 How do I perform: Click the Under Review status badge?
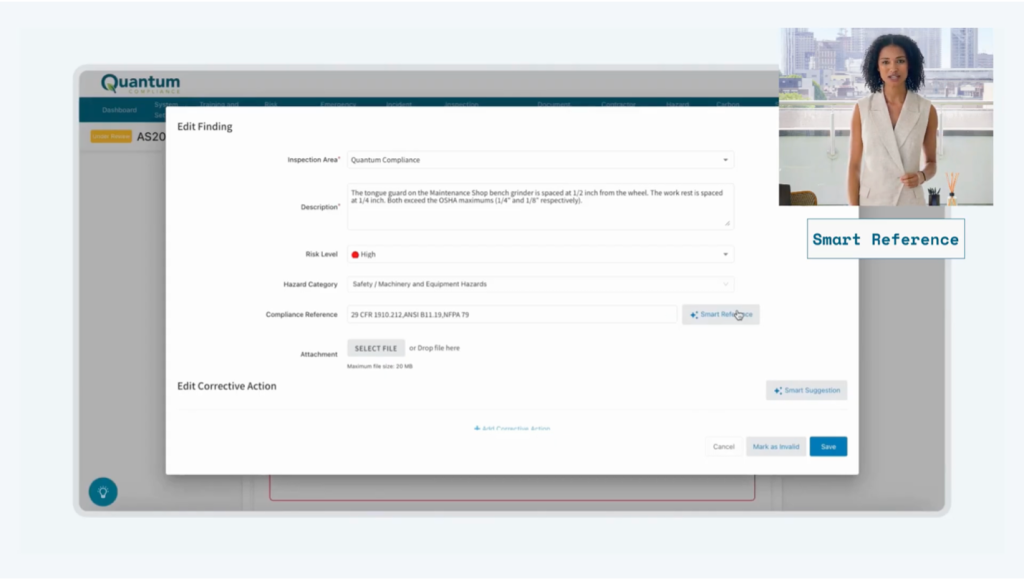[x=111, y=136]
